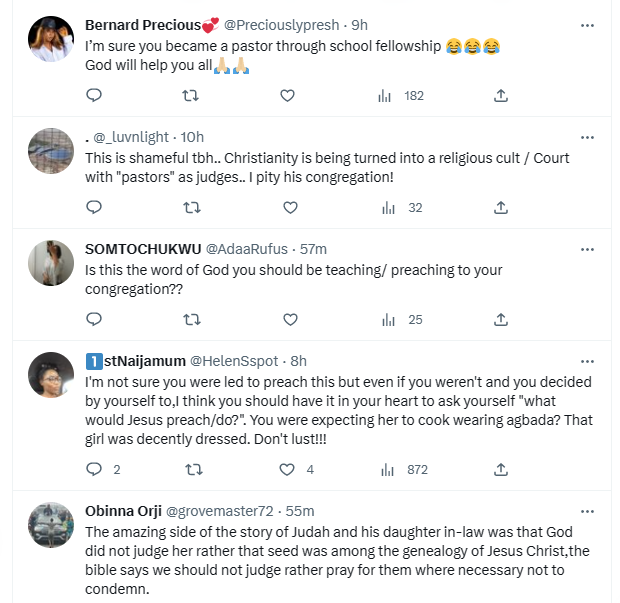Open the @_luvnlight profile handle
The width and height of the screenshot is (620, 603).
click(x=132, y=136)
